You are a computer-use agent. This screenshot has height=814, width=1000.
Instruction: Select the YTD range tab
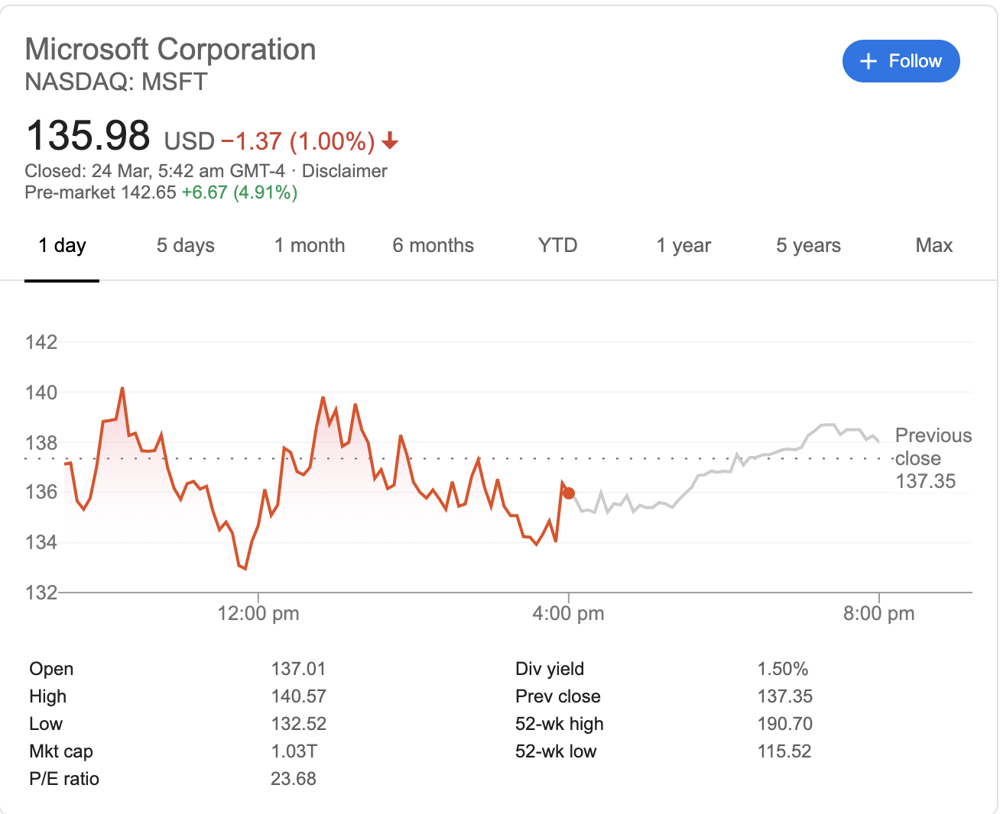pos(557,246)
